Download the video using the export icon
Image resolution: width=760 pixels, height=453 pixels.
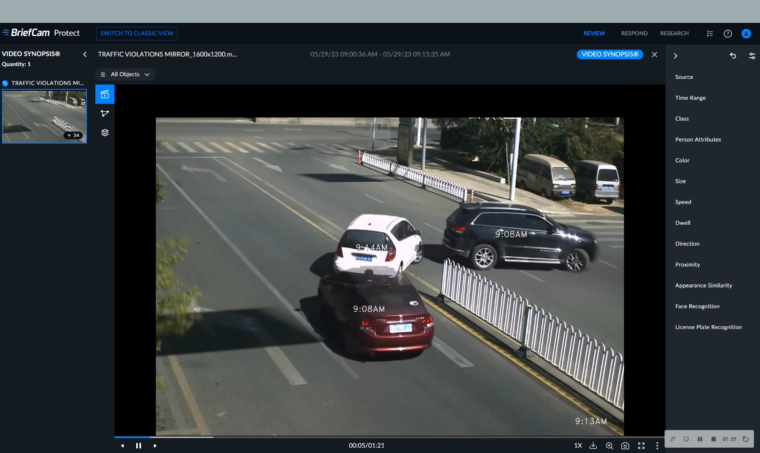click(x=594, y=445)
